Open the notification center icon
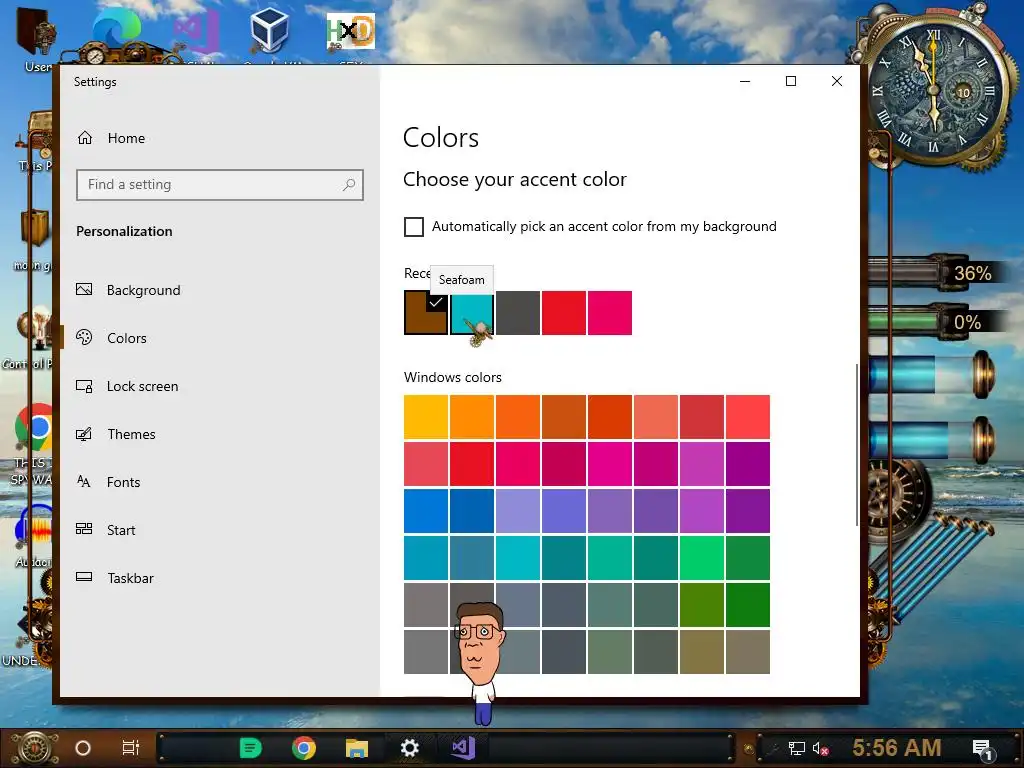Screen dimensions: 1024x768 click(983, 750)
